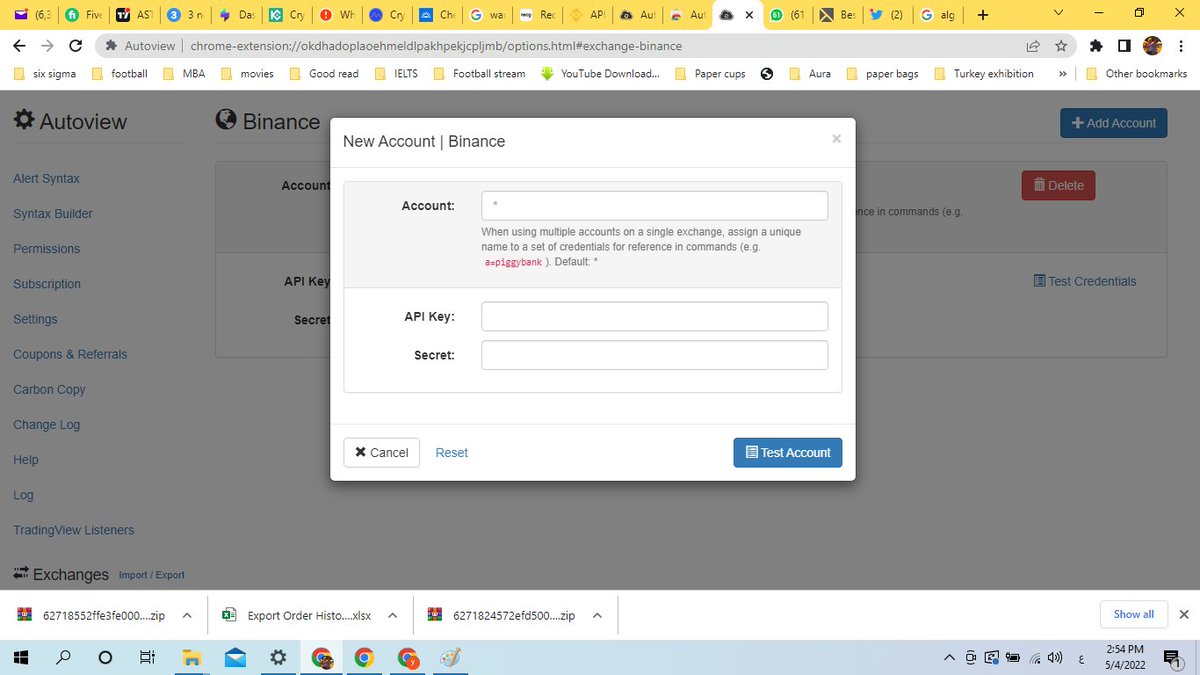
Task: Open the YouTube Download bookmark
Action: tap(600, 73)
